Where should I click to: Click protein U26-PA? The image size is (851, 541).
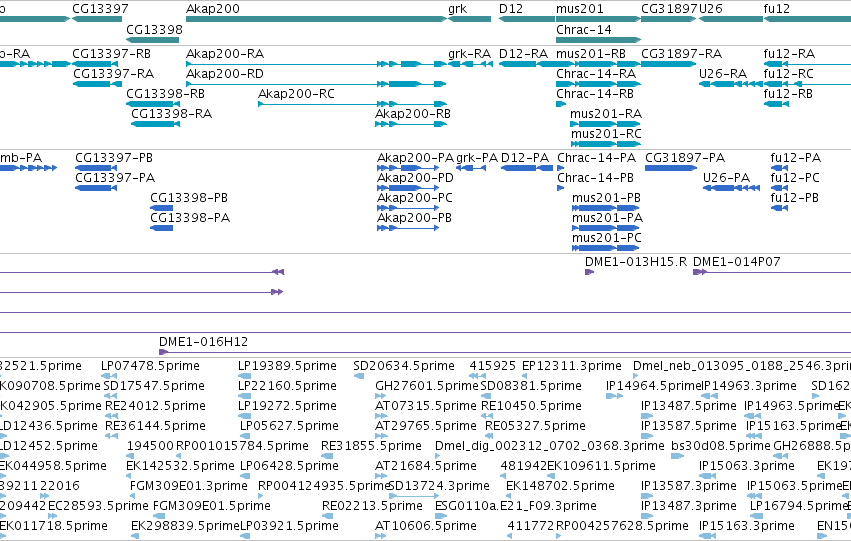(x=731, y=188)
